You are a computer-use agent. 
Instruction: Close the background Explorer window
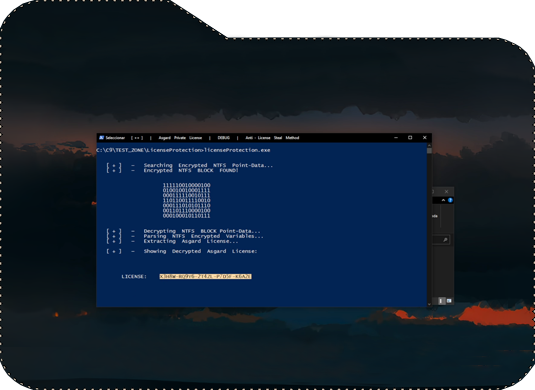446,191
